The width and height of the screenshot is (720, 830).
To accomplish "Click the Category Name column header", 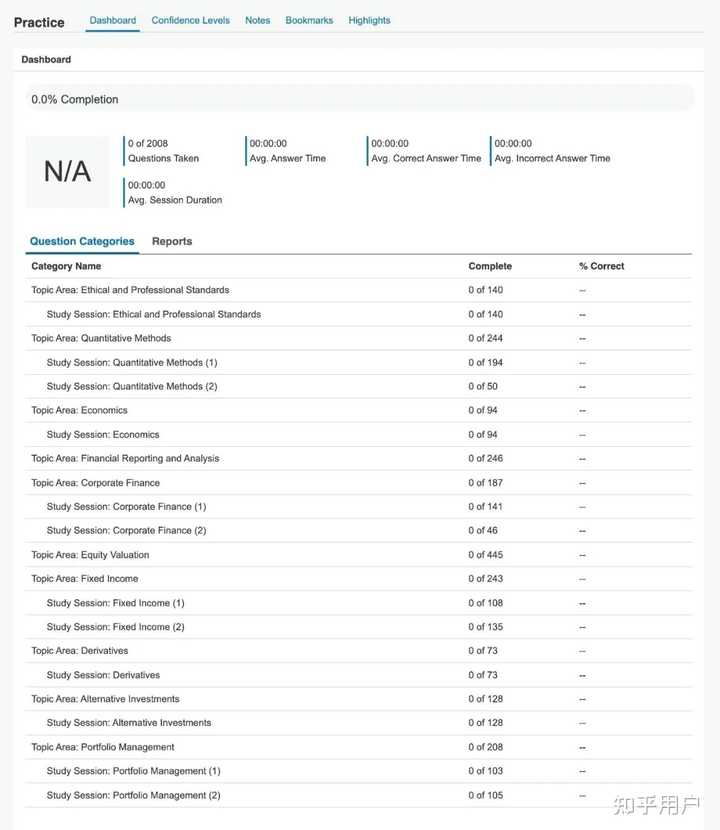I will pyautogui.click(x=66, y=266).
